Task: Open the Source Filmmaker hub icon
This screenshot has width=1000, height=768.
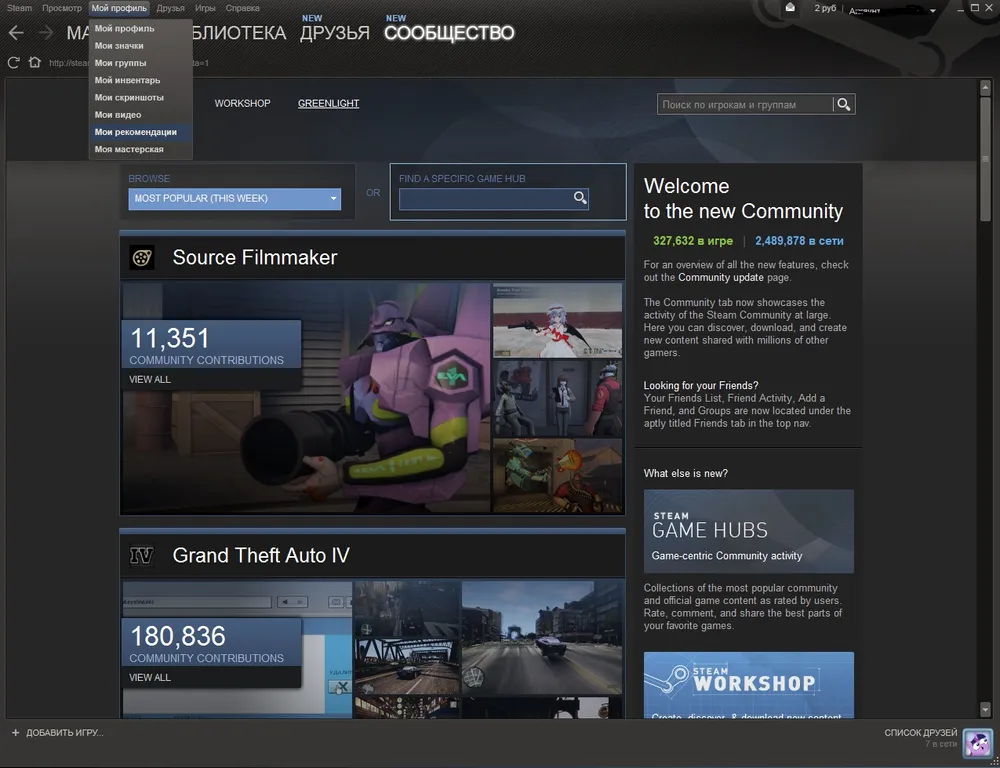Action: point(142,258)
